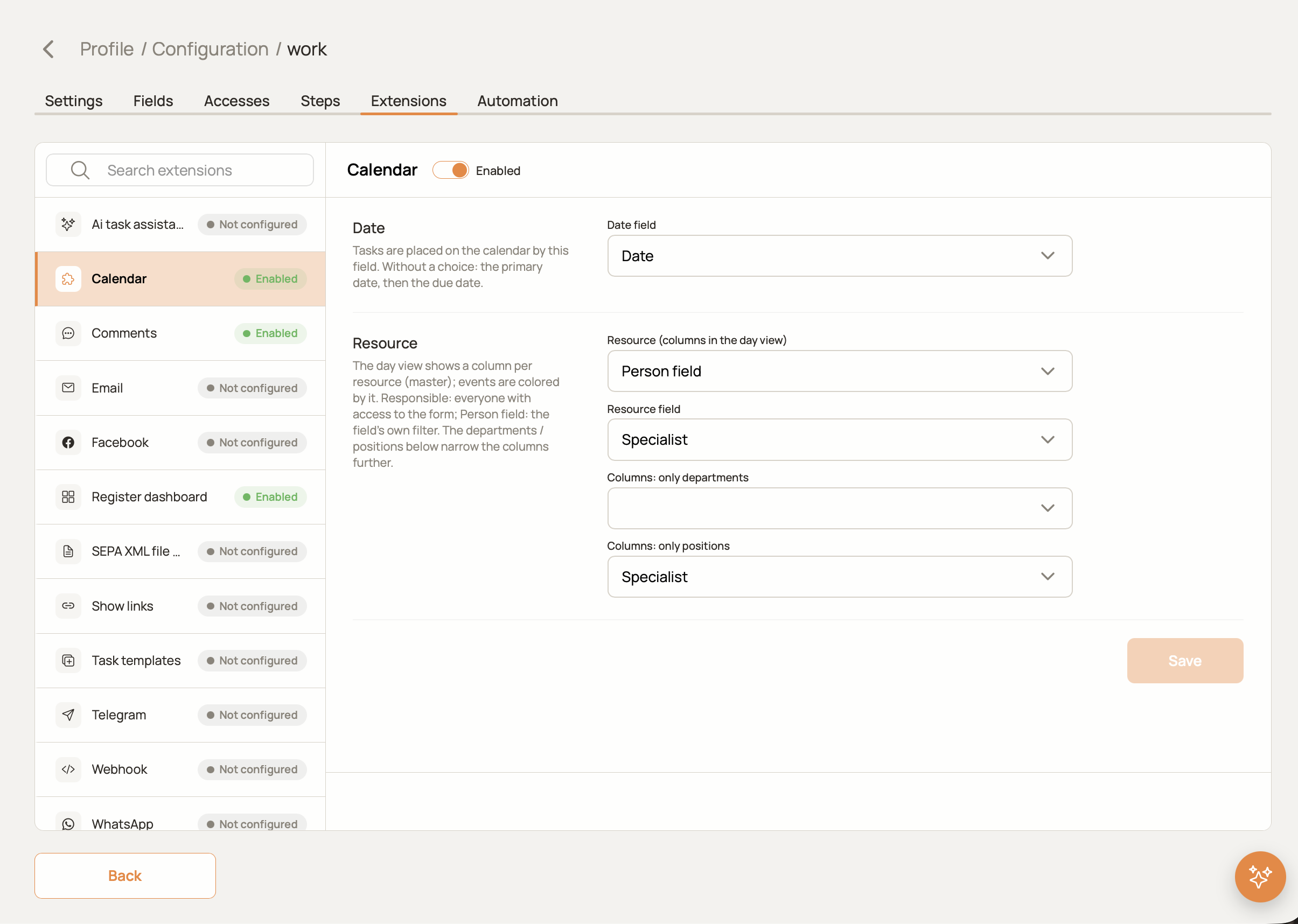The height and width of the screenshot is (924, 1298).
Task: Open the Automation tab
Action: 517,101
